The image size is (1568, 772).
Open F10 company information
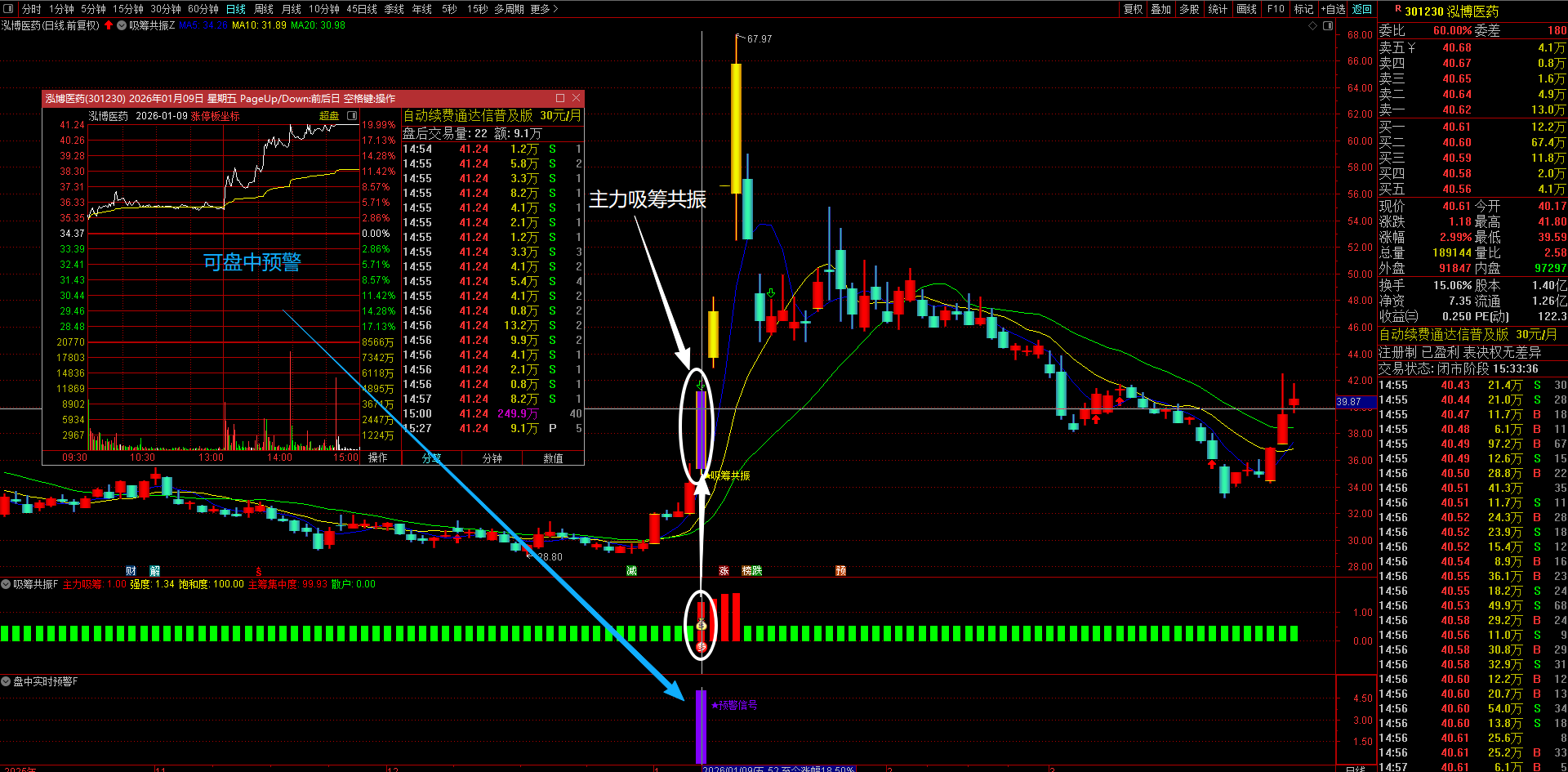coord(1276,9)
